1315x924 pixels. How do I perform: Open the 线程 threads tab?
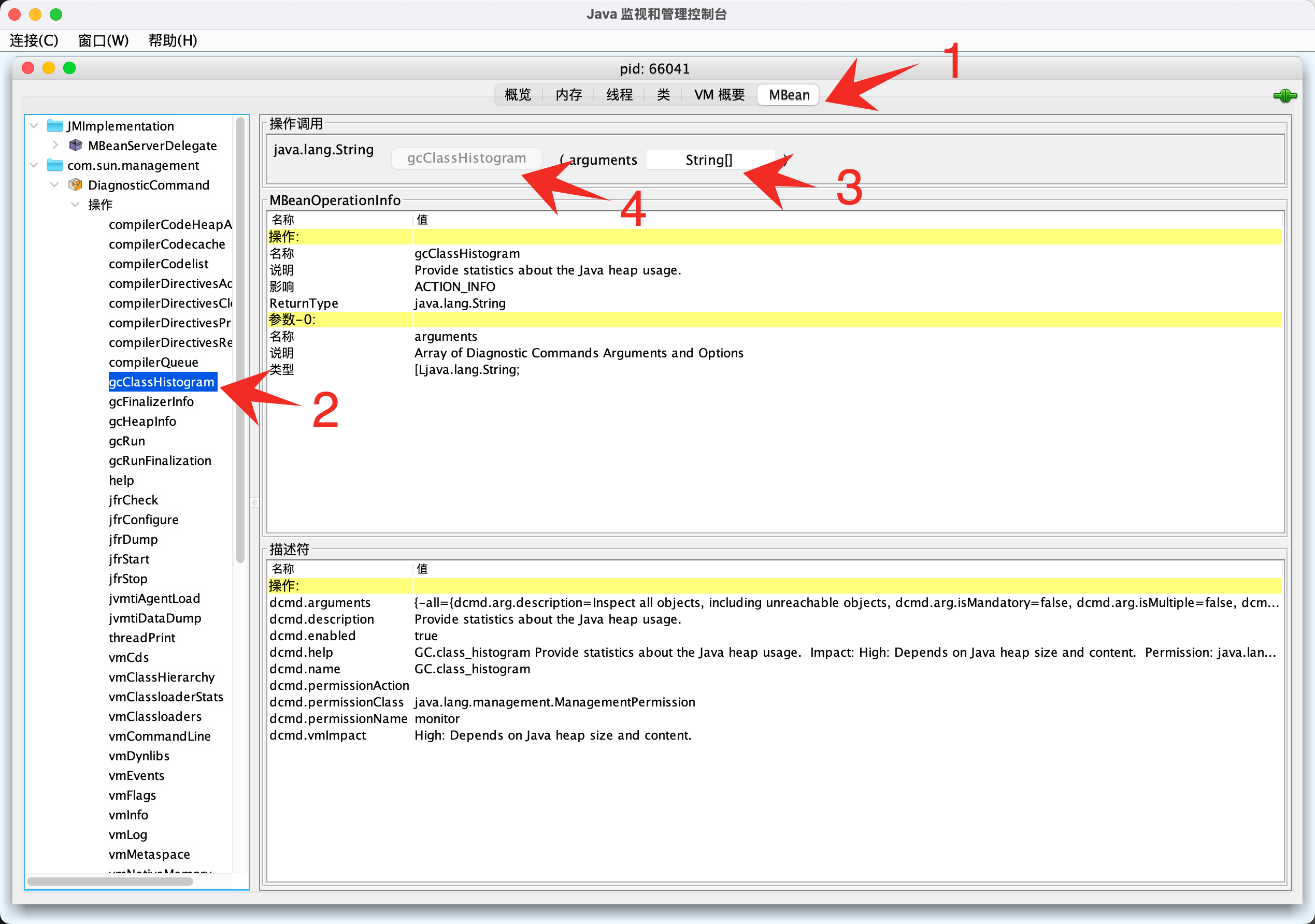coord(619,95)
